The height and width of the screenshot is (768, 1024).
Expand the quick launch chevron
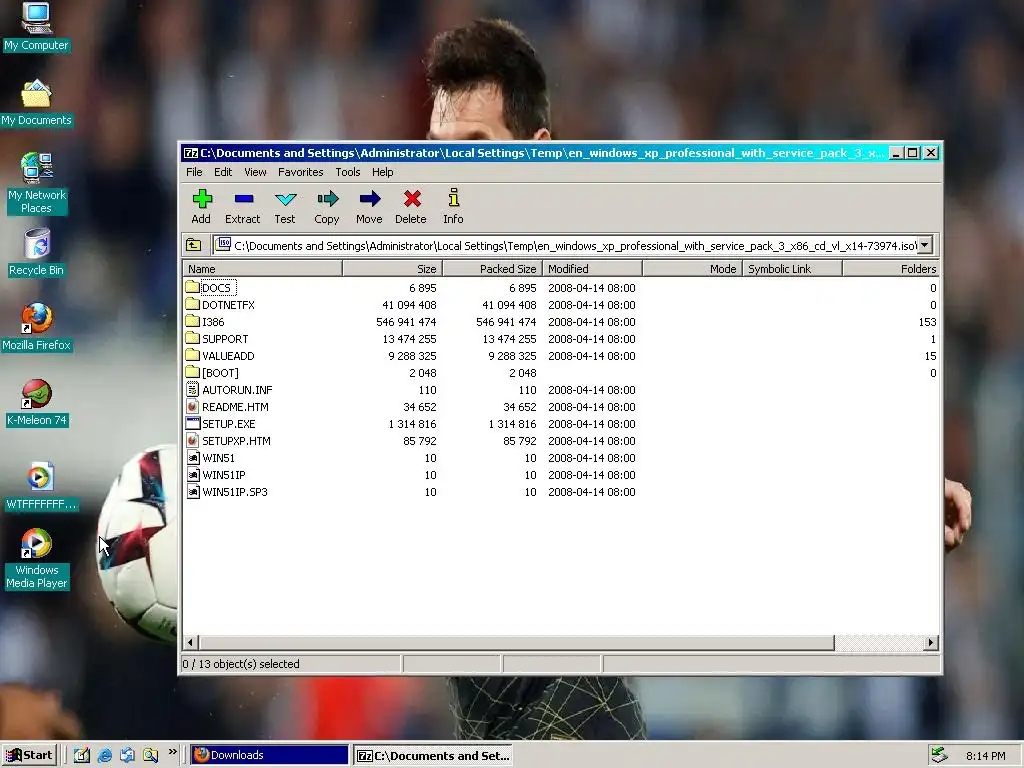tap(172, 752)
